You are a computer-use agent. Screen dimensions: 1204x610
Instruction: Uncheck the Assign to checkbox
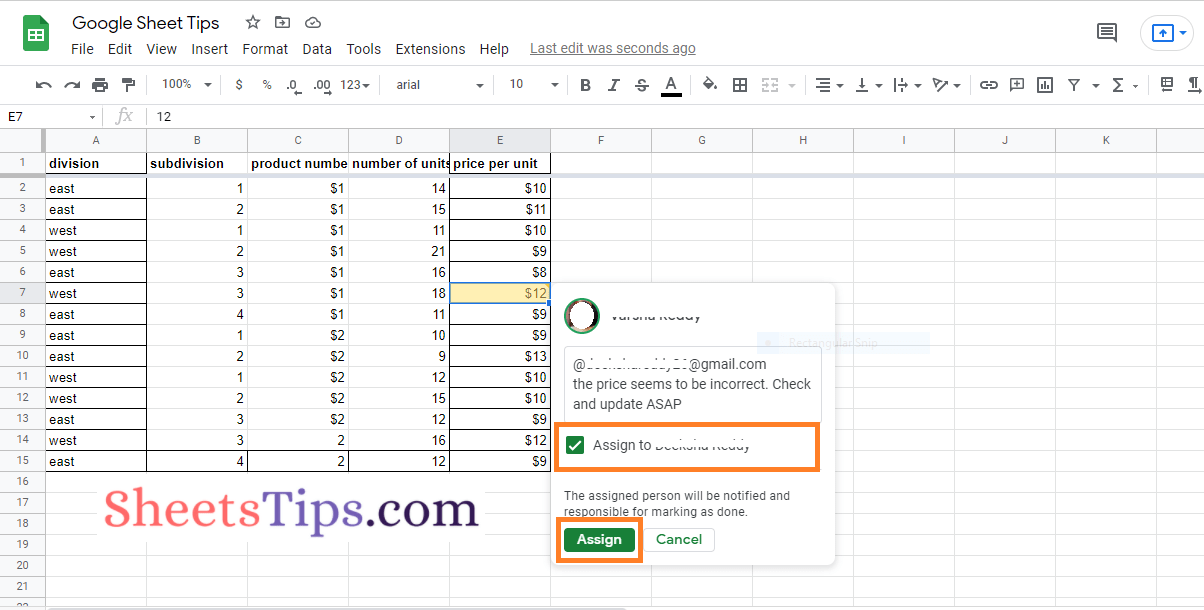575,445
